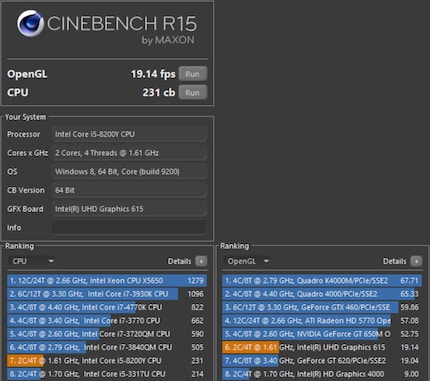Click the Info text field
Viewport: 430px width, 381px height.
(x=129, y=227)
